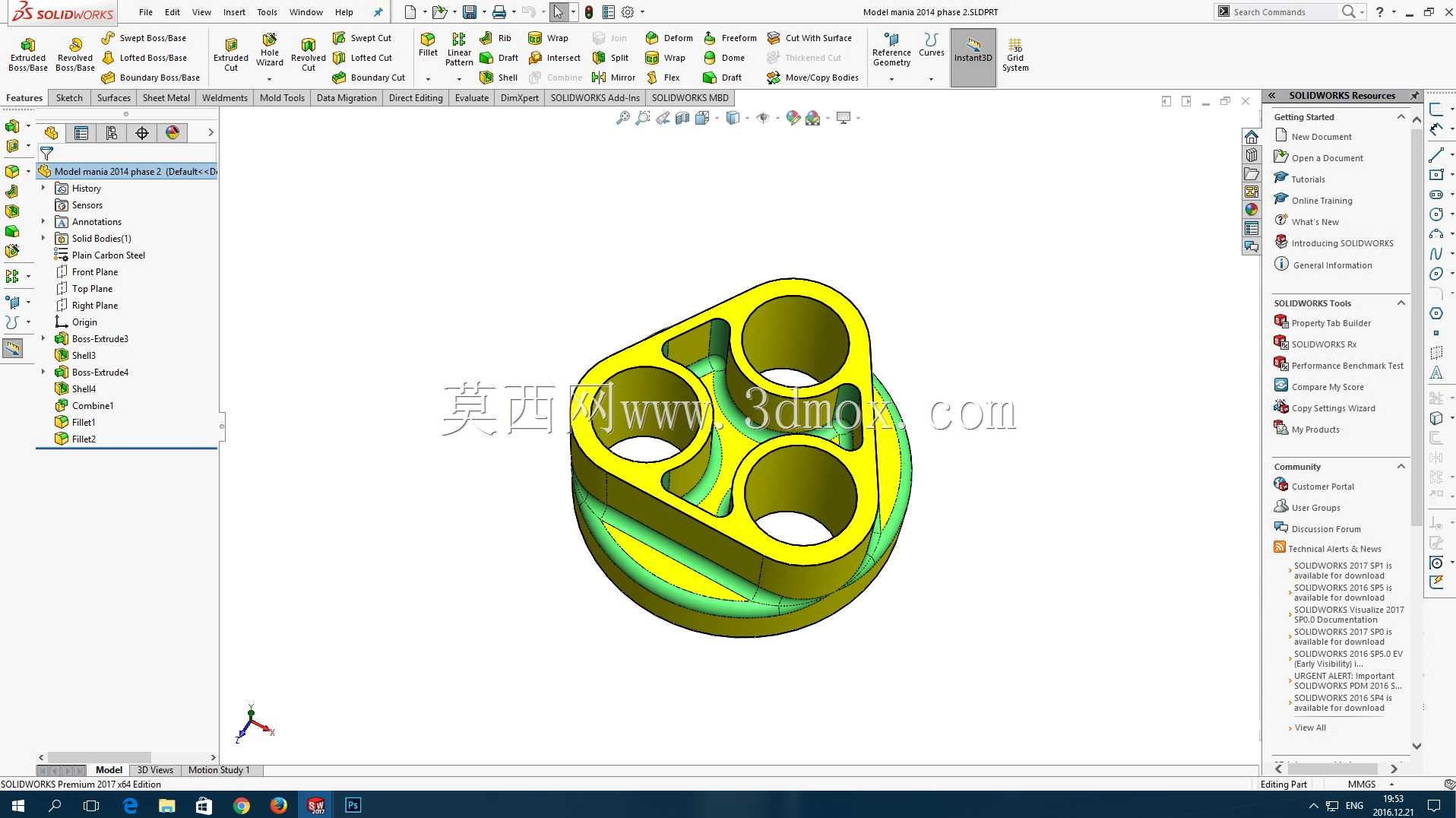Open the Curves tool menu

(931, 46)
